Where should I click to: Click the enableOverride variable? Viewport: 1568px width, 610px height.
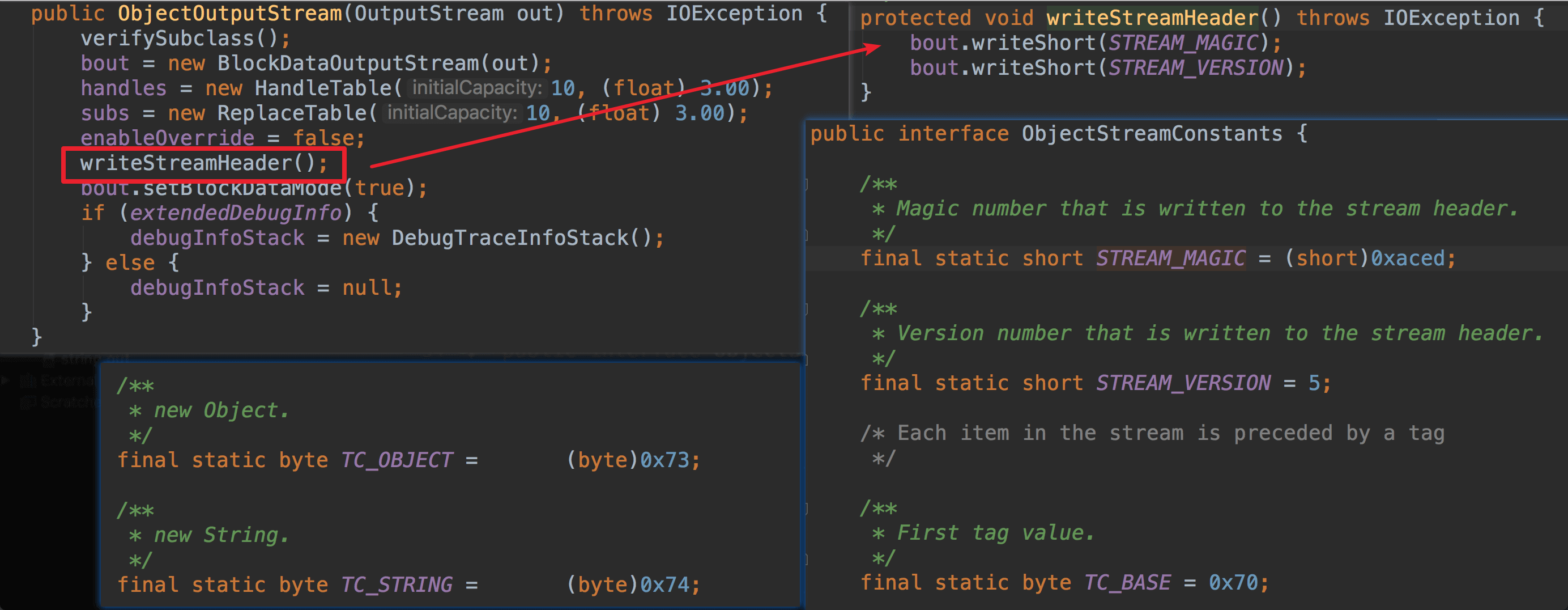pos(167,138)
